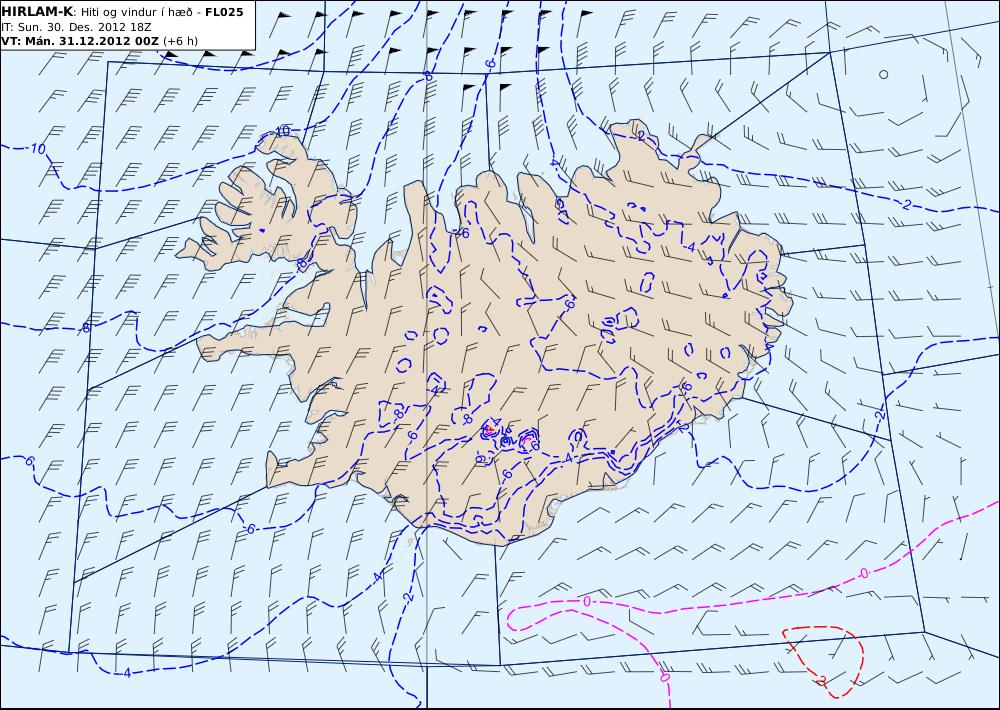Click the "10" isotherm label at left map edge
This screenshot has height=710, width=1000.
point(39,149)
